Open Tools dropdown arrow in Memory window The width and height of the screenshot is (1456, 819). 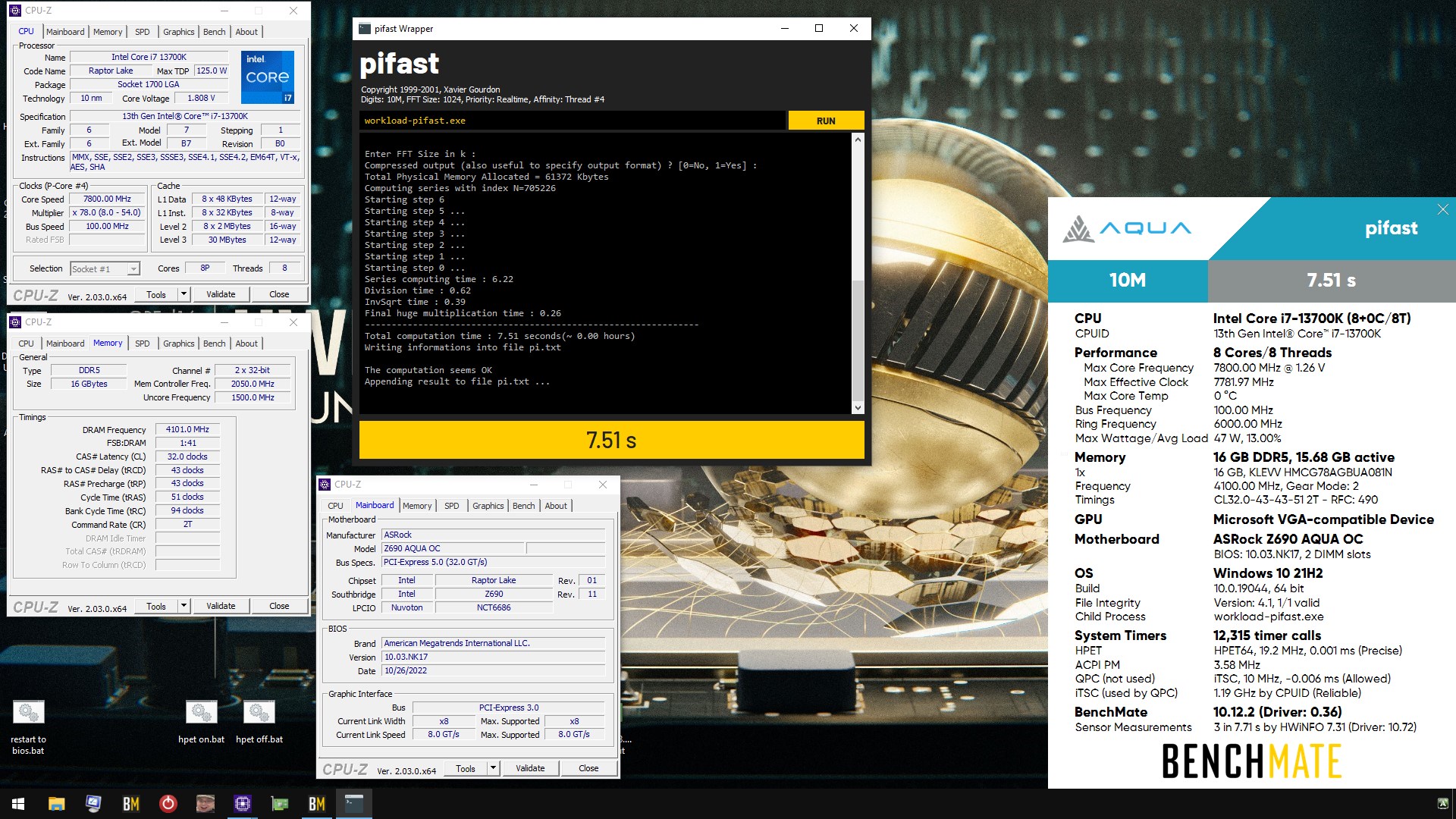pos(183,606)
